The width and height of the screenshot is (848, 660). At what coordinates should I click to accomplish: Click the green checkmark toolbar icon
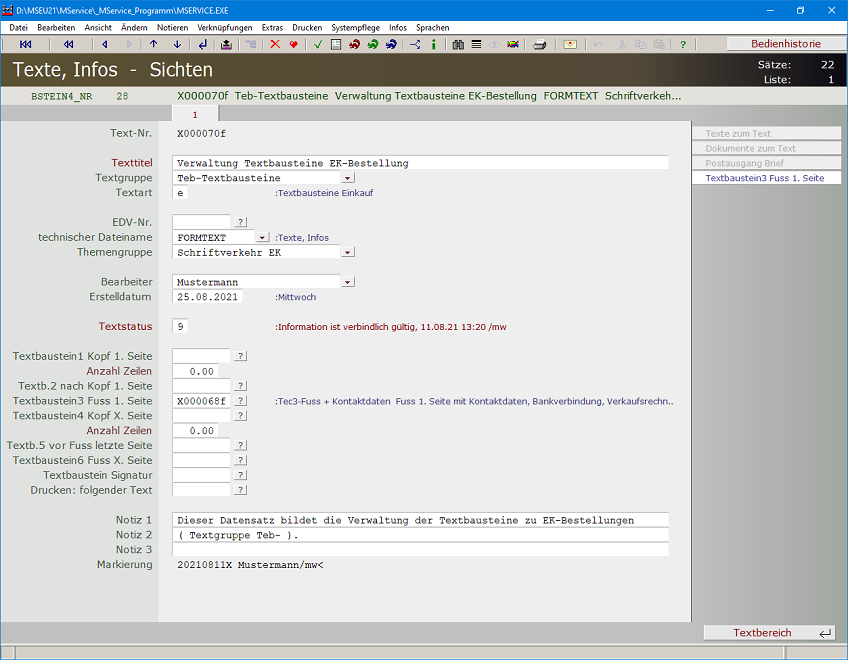317,44
